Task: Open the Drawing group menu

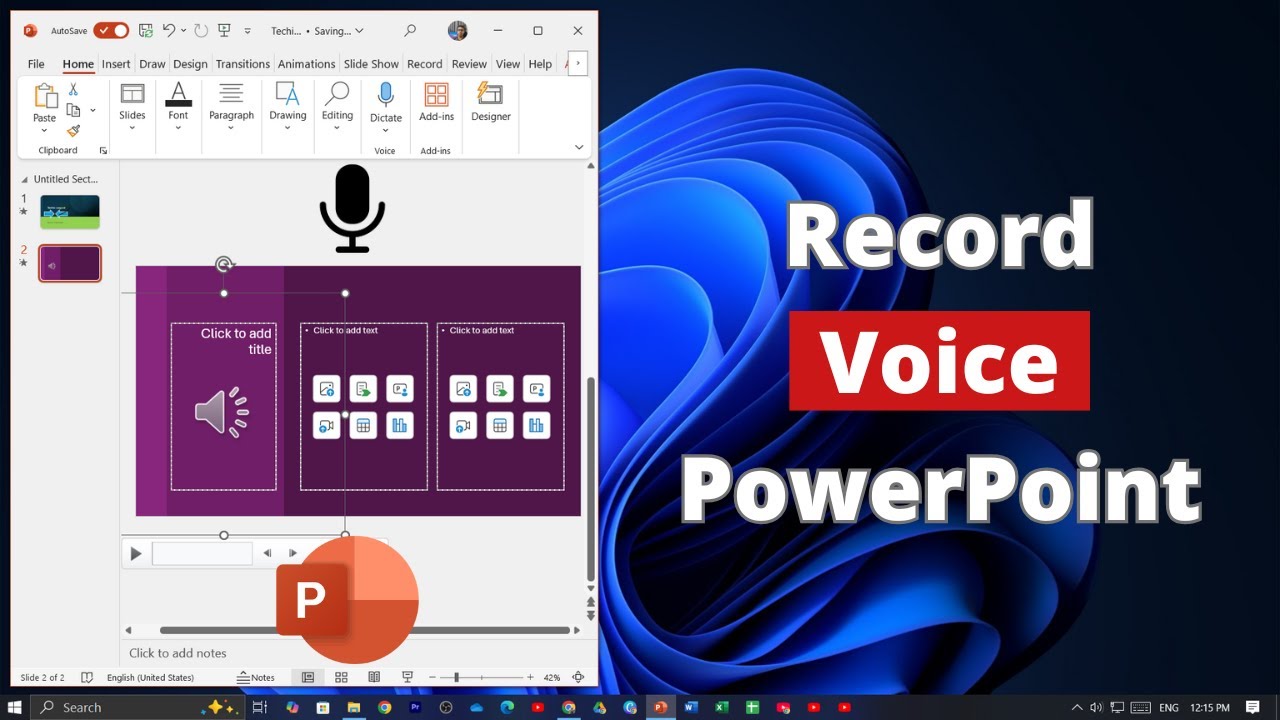Action: coord(288,107)
